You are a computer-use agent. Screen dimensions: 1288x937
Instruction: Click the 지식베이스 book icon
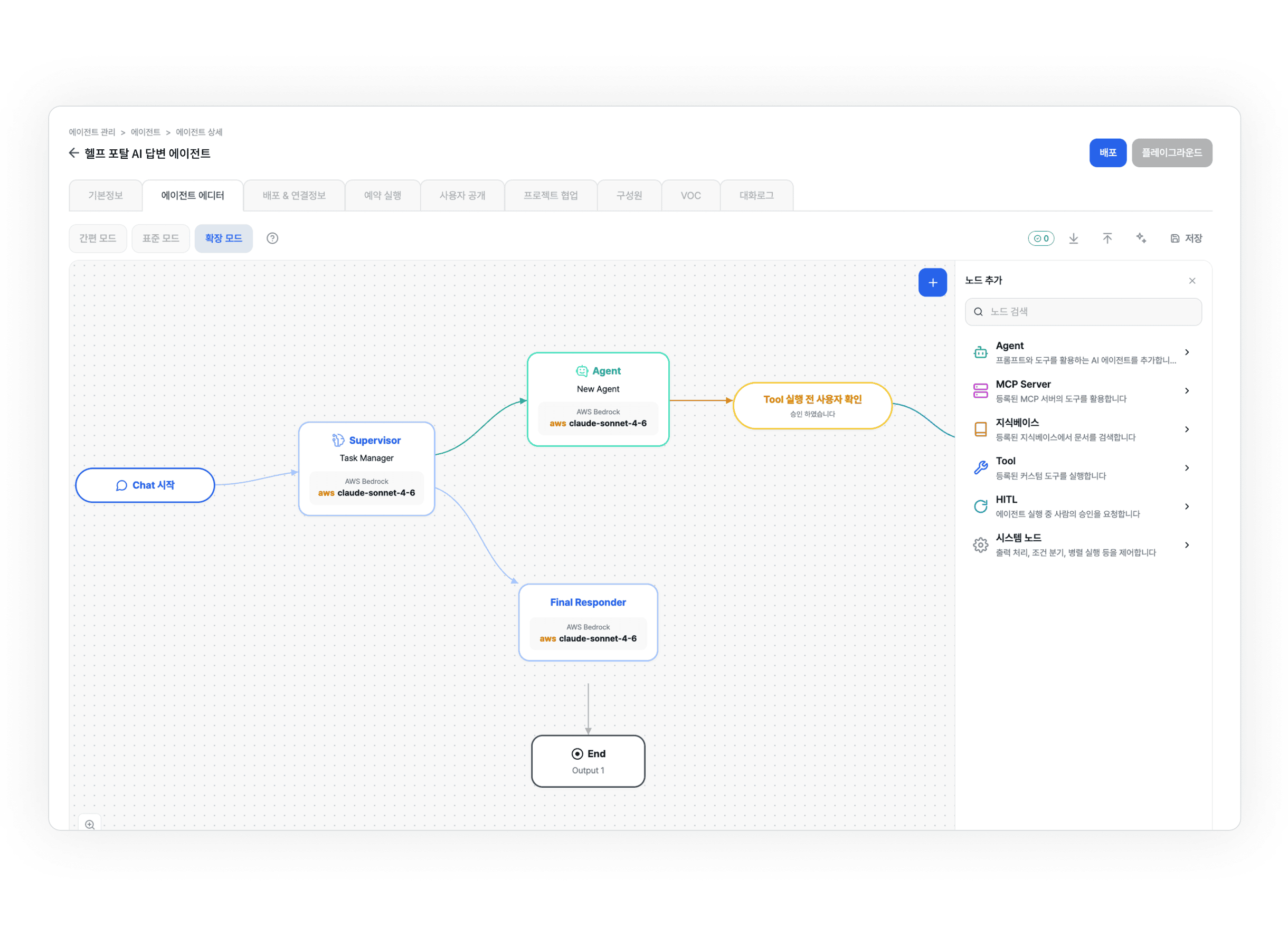click(981, 429)
